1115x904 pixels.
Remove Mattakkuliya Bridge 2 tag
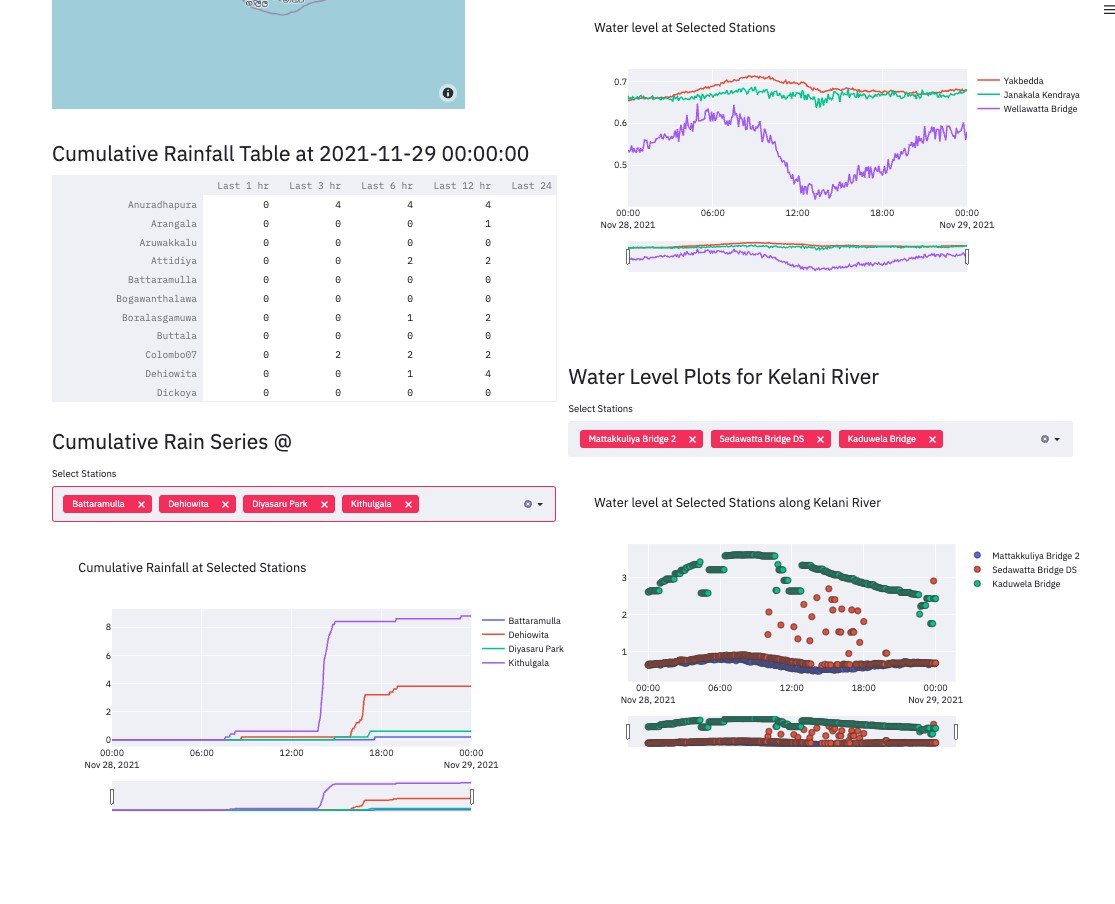(x=692, y=439)
